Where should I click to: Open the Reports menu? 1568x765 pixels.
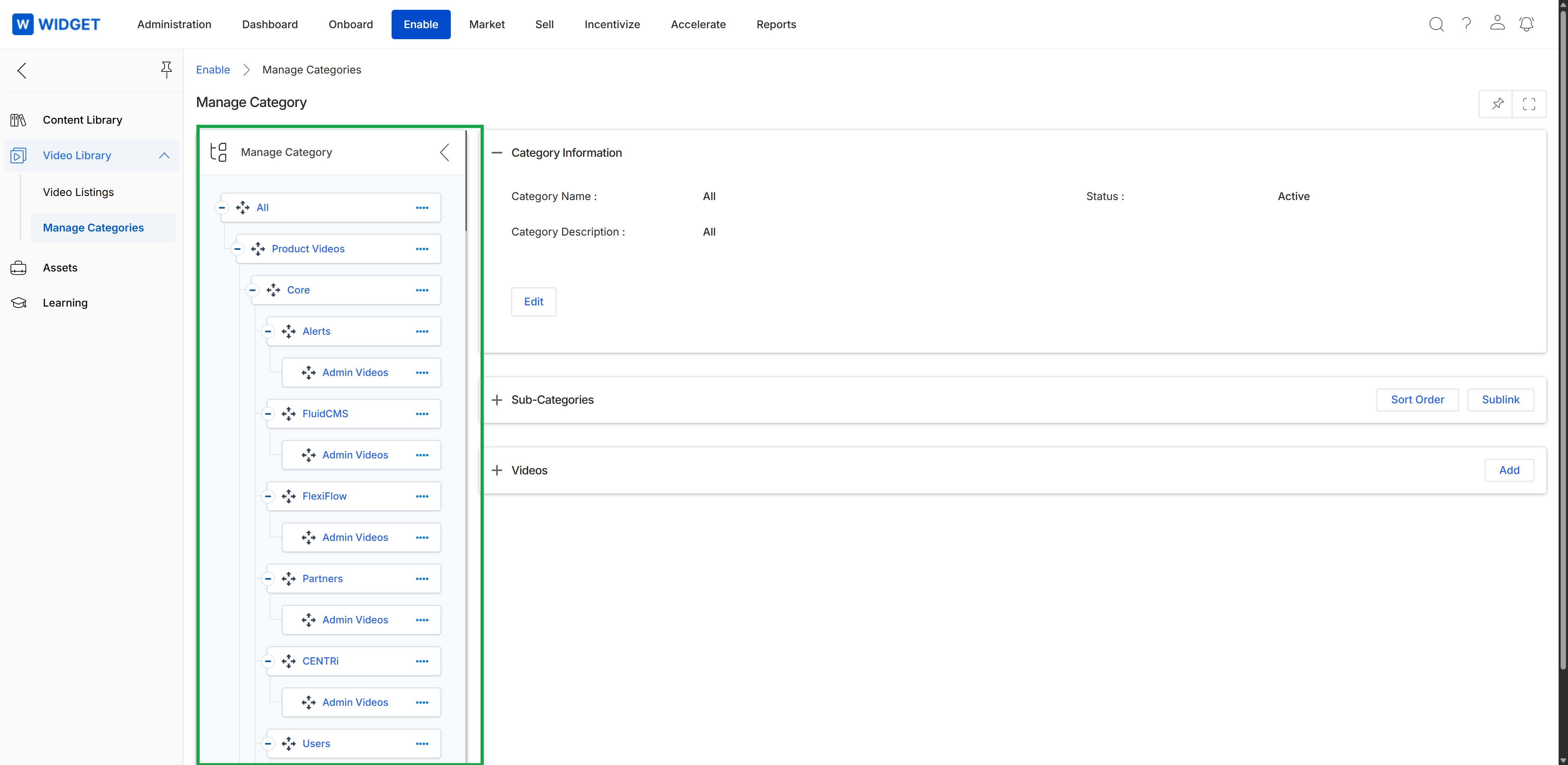776,24
